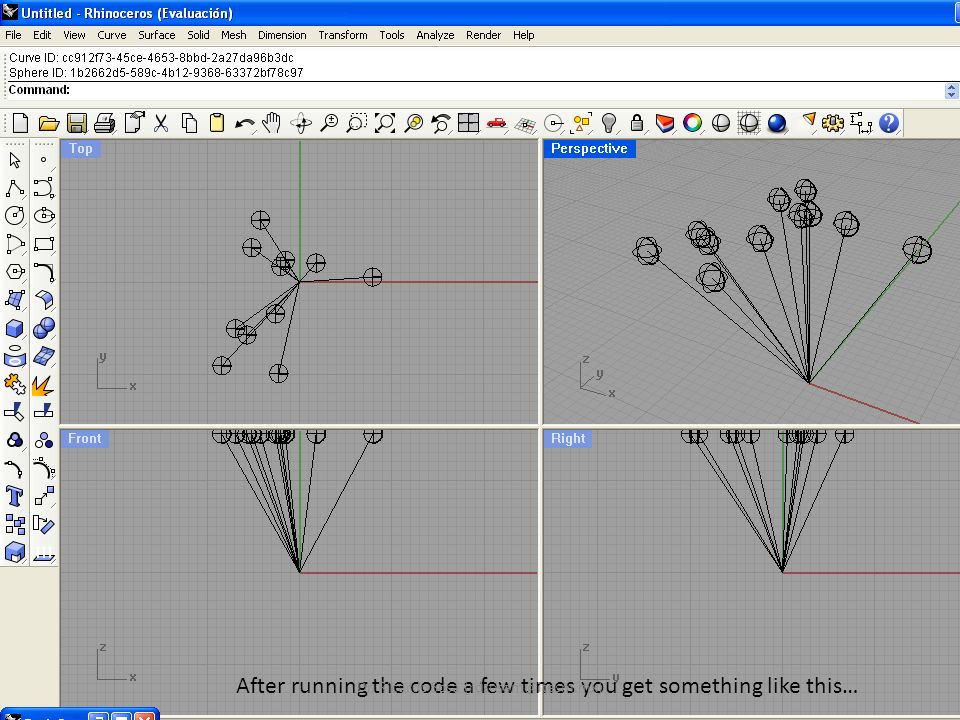Print the model with the printer icon
This screenshot has width=960, height=720.
(105, 123)
